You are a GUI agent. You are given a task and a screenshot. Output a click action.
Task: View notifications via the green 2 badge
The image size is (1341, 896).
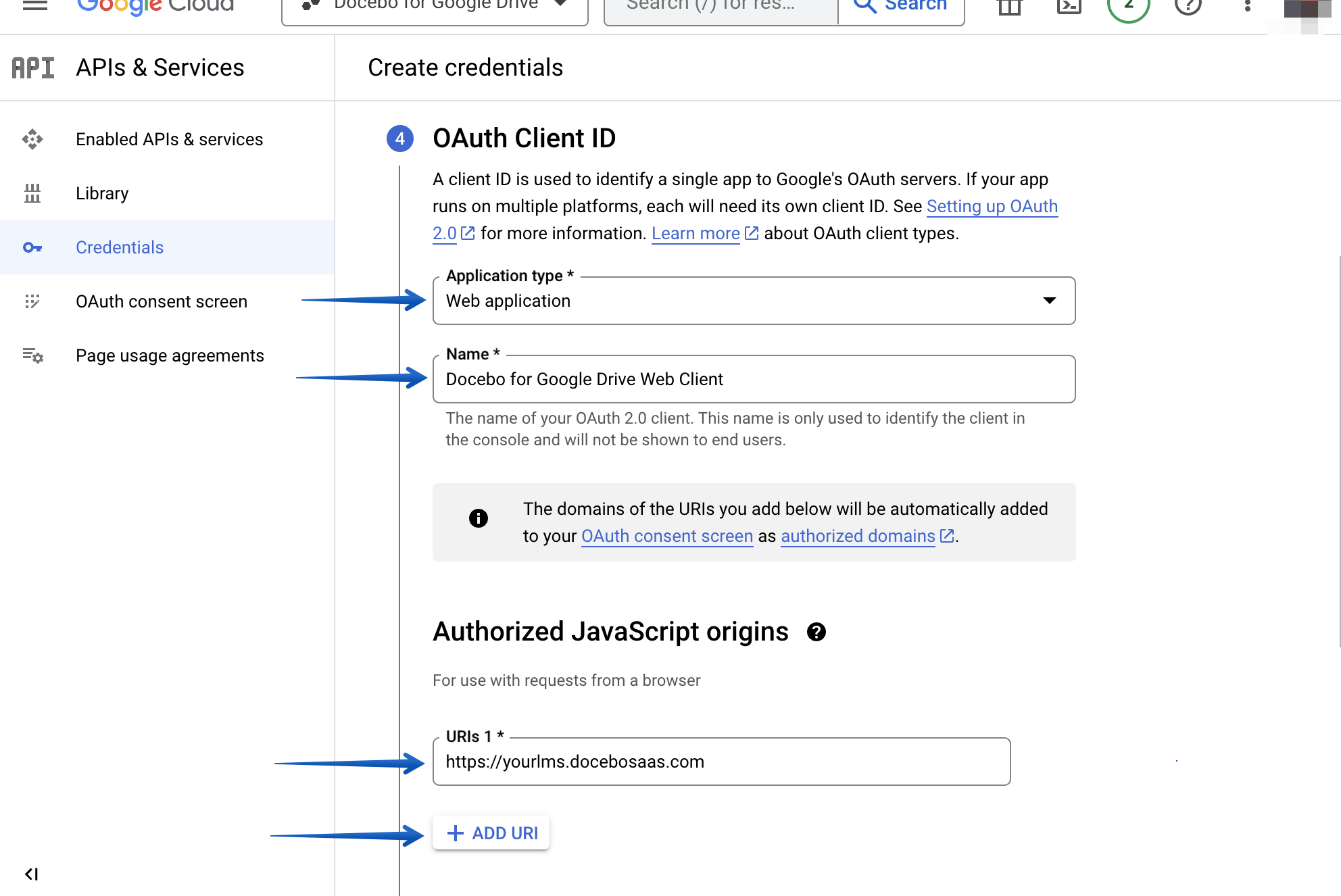click(1128, 5)
